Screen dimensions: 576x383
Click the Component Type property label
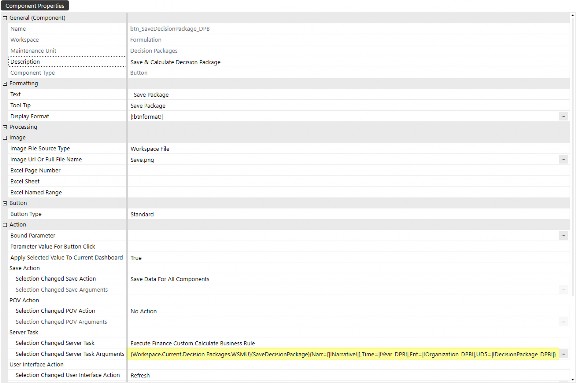pos(32,73)
